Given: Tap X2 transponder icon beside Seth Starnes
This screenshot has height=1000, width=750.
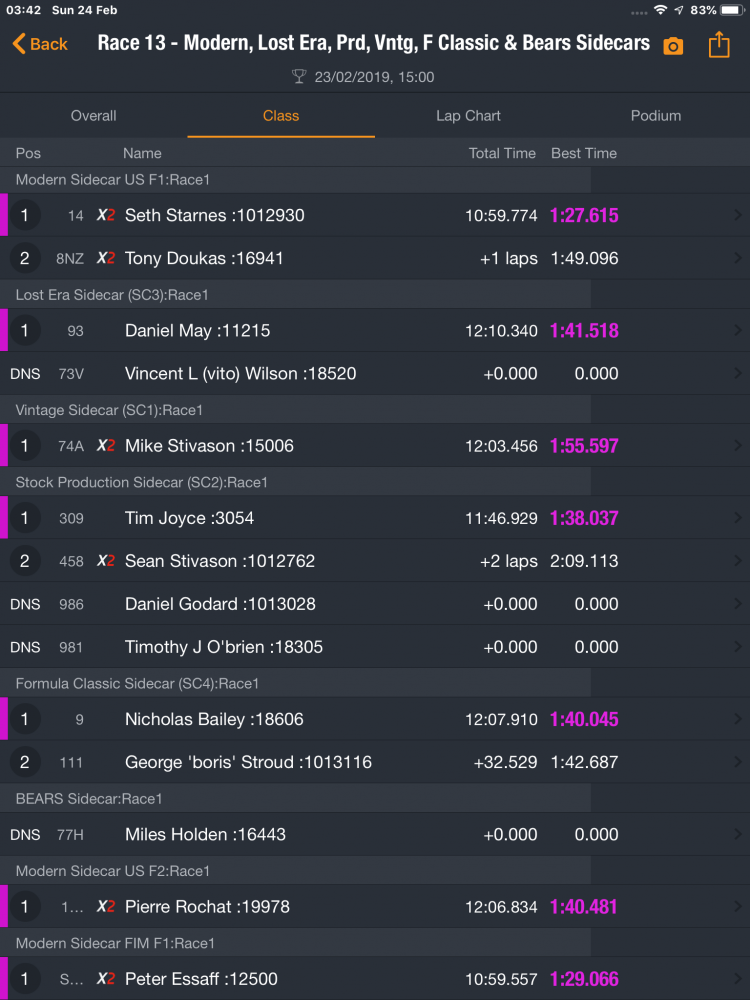Looking at the screenshot, I should pos(105,215).
